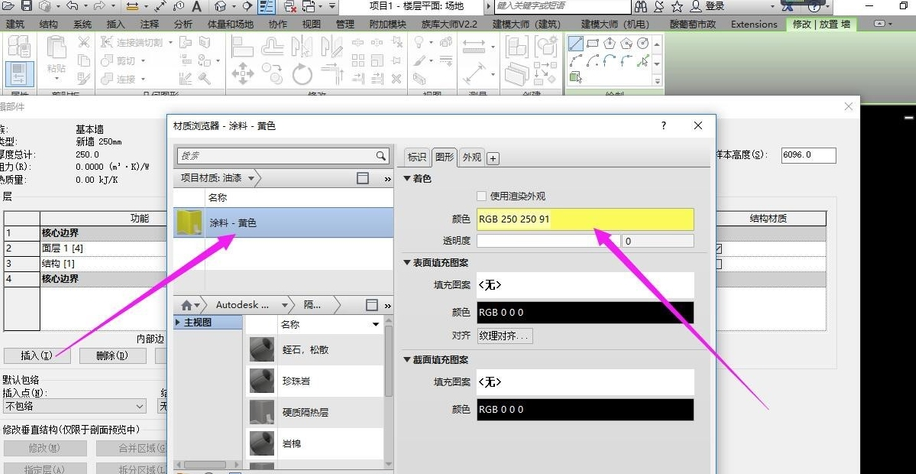Select the Circle draw tool

click(643, 43)
